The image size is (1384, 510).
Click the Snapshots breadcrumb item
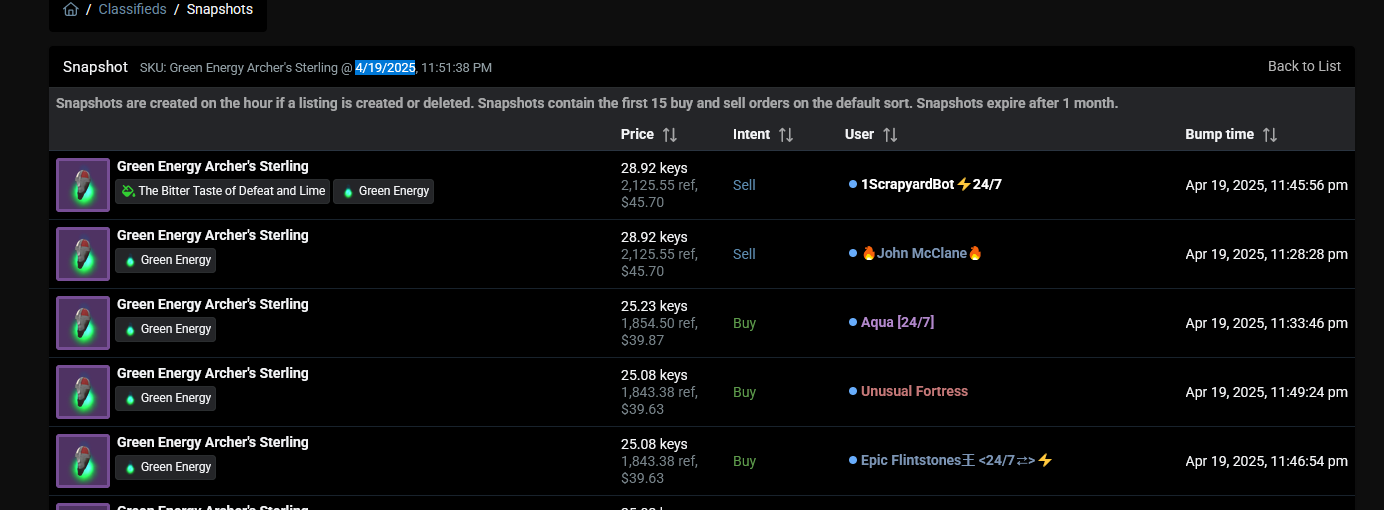coord(220,10)
